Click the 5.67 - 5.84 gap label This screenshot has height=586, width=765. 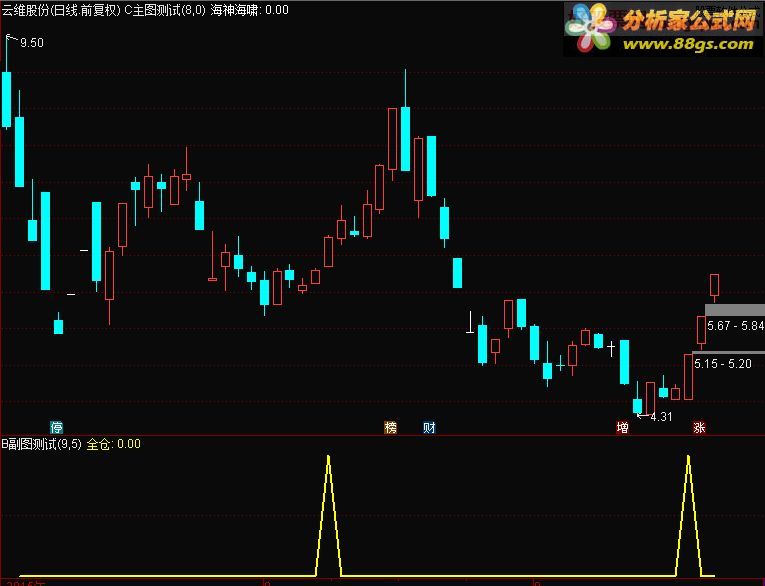tap(735, 325)
